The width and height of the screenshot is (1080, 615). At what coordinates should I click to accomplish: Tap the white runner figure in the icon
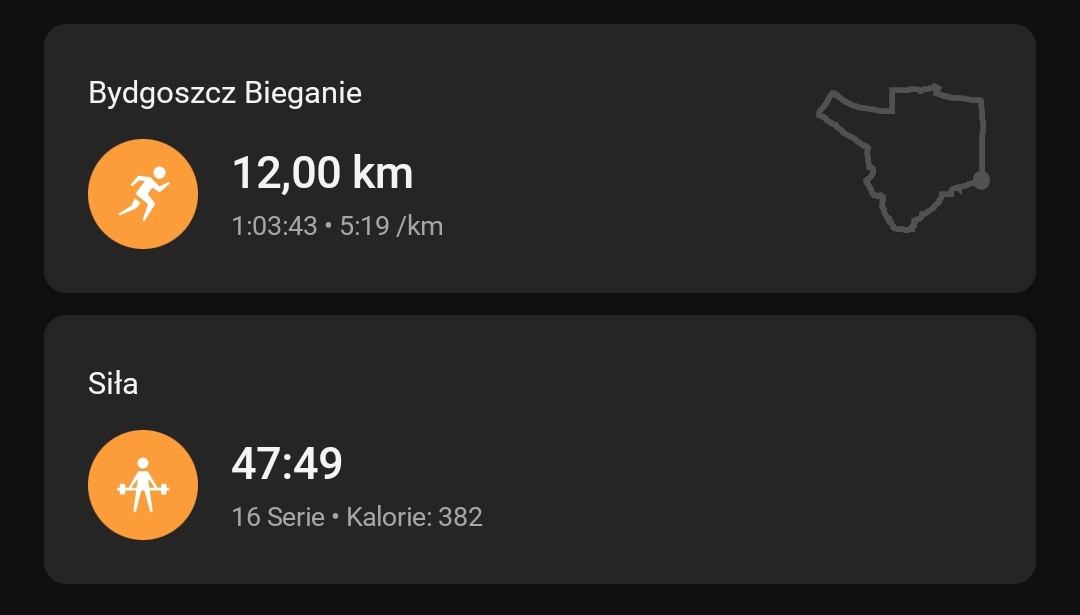pos(145,193)
